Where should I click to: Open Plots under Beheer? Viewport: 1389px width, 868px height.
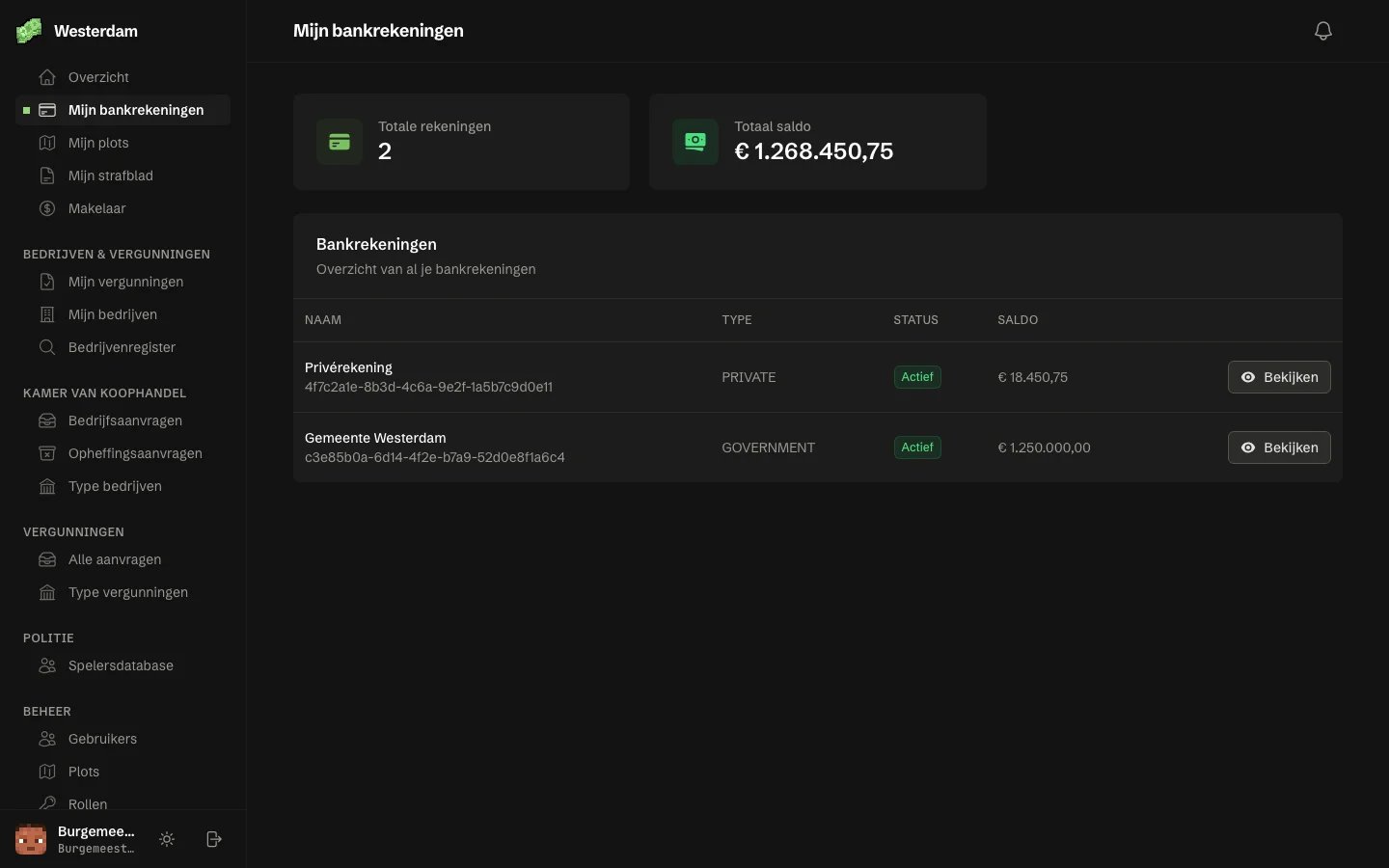point(123,772)
